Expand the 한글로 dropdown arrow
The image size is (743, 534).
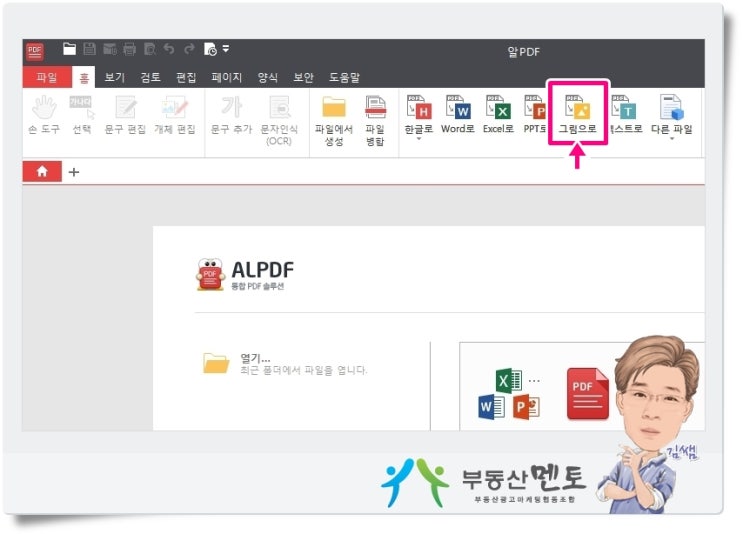coord(419,139)
